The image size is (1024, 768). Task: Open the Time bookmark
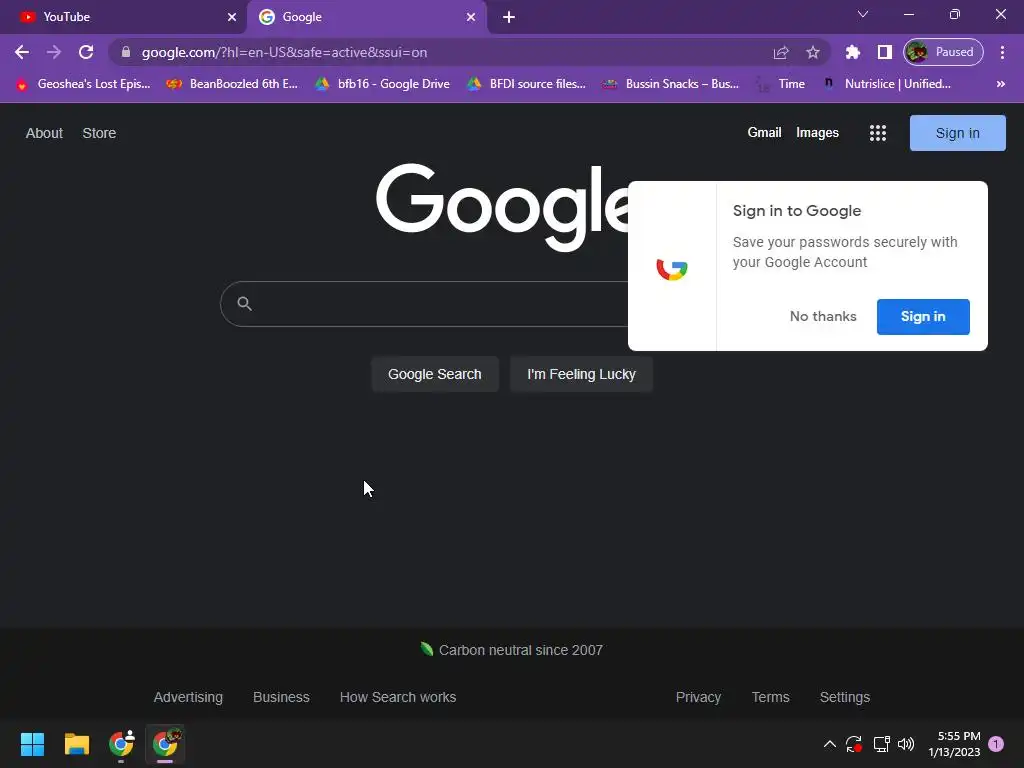tap(781, 84)
